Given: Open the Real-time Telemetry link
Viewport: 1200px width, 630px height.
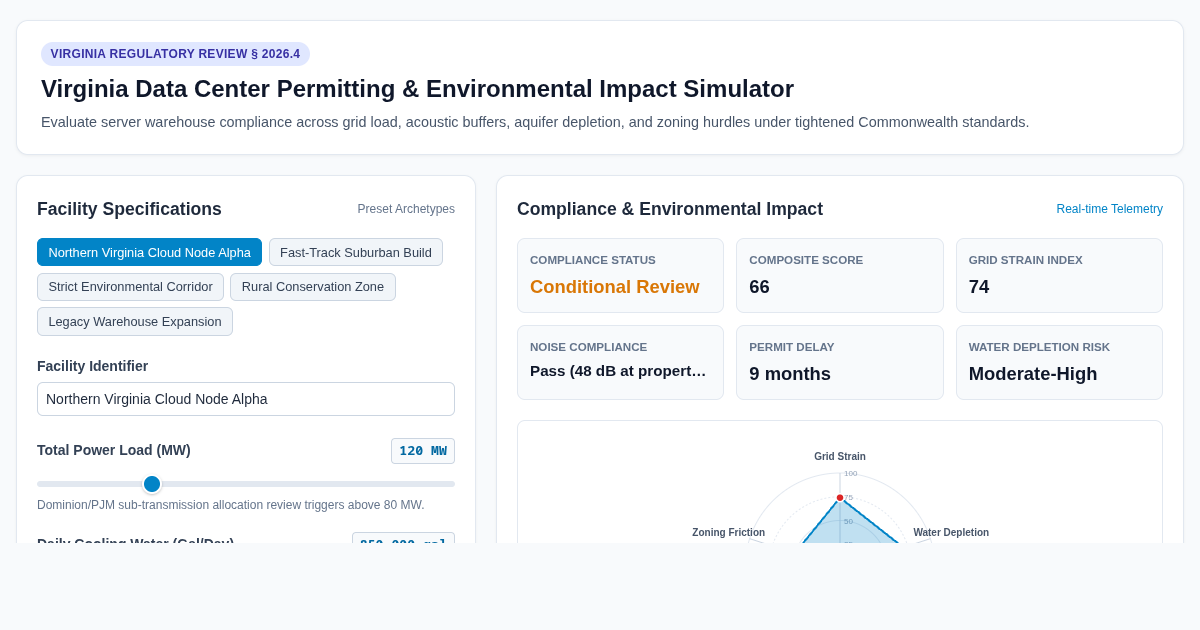Looking at the screenshot, I should (1110, 209).
